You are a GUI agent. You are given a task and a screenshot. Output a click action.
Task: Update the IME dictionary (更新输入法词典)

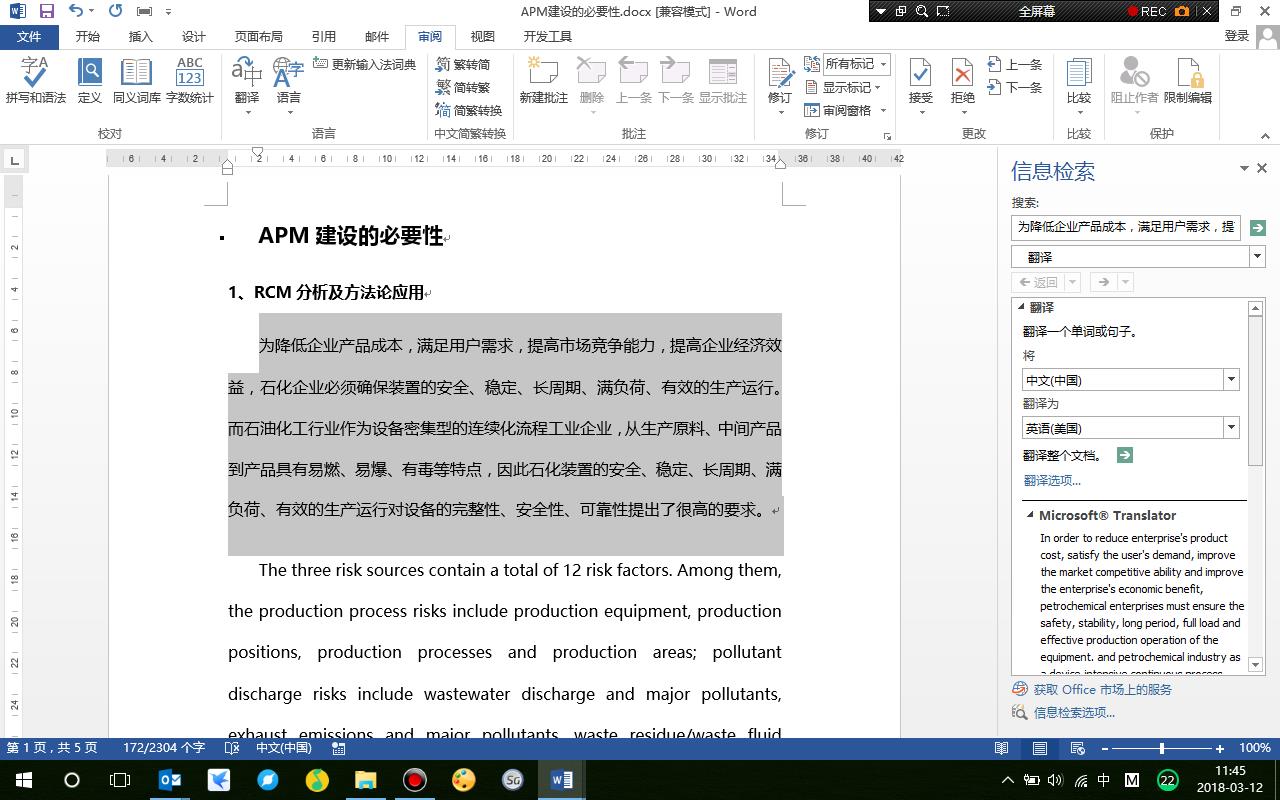(364, 64)
